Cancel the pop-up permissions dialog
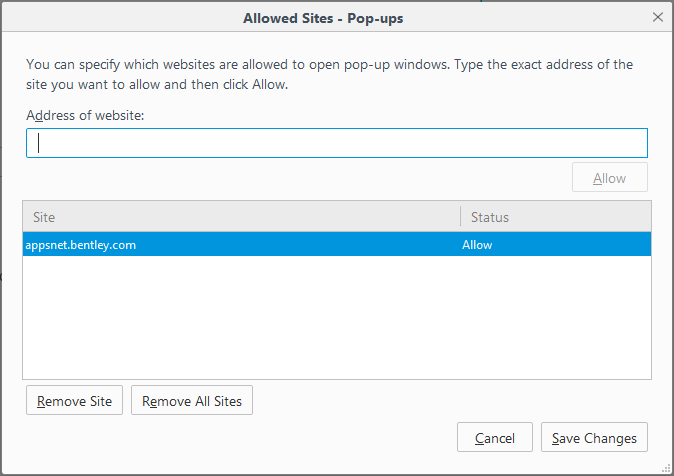Image resolution: width=674 pixels, height=476 pixels. point(495,437)
